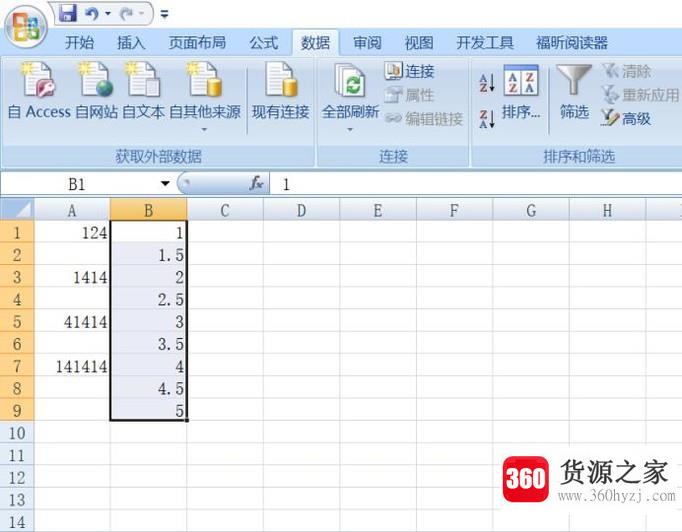
Task: Select column H header
Action: pyautogui.click(x=608, y=211)
